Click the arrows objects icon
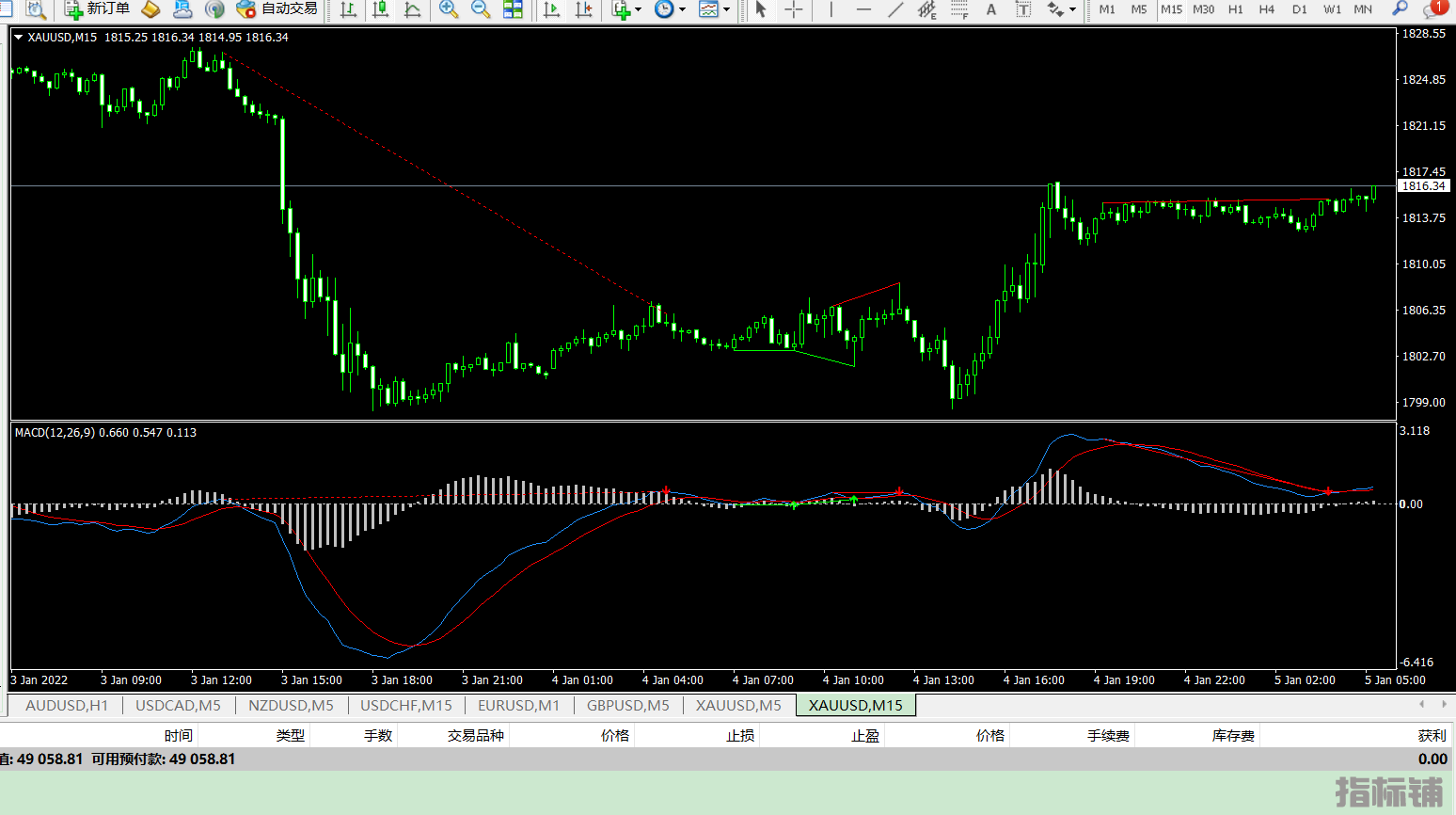 pyautogui.click(x=1055, y=9)
